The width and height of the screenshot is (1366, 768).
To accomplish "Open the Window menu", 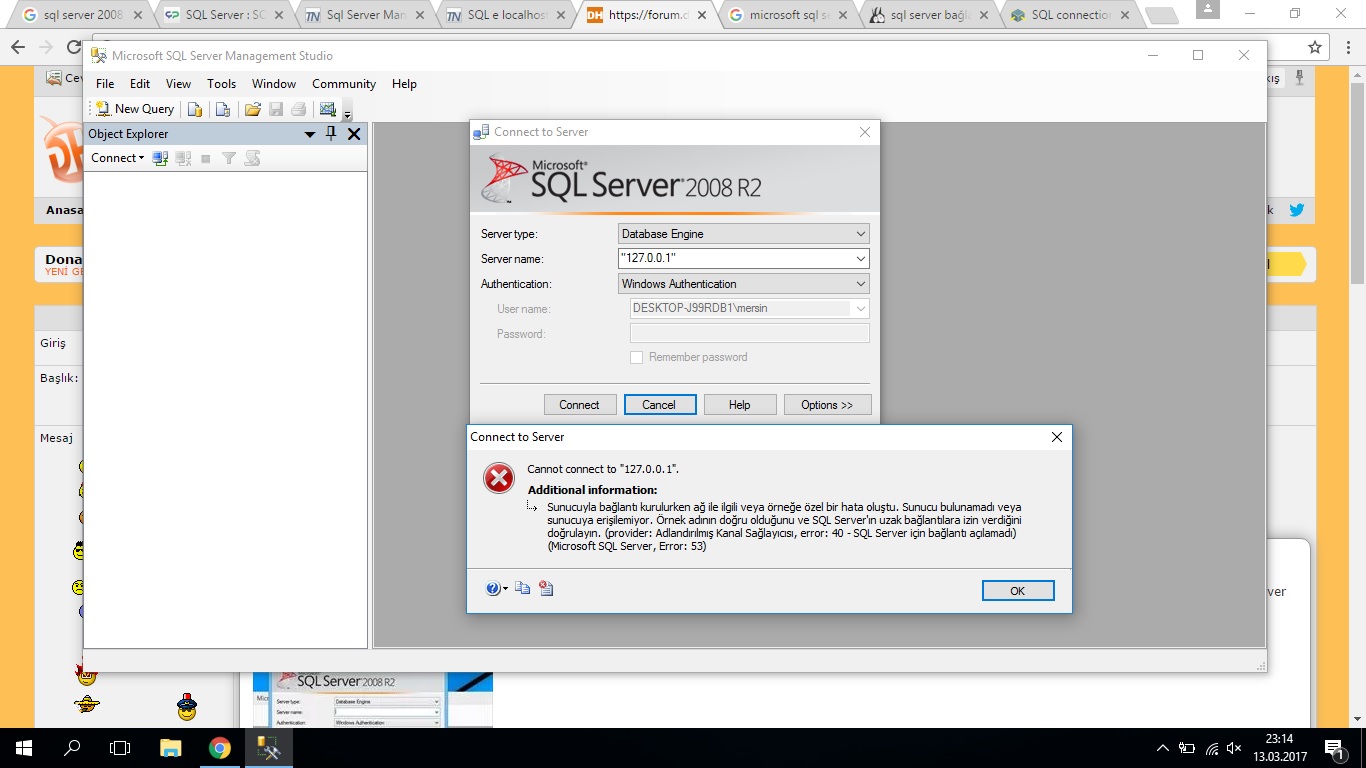I will [x=274, y=84].
